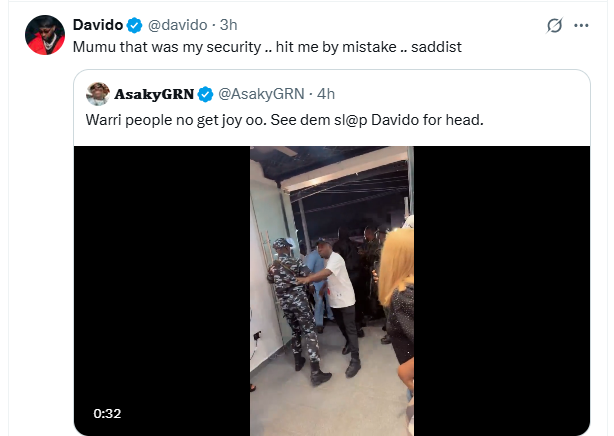Click AsakyGRN's blue verified badge
The width and height of the screenshot is (614, 436).
pyautogui.click(x=205, y=95)
